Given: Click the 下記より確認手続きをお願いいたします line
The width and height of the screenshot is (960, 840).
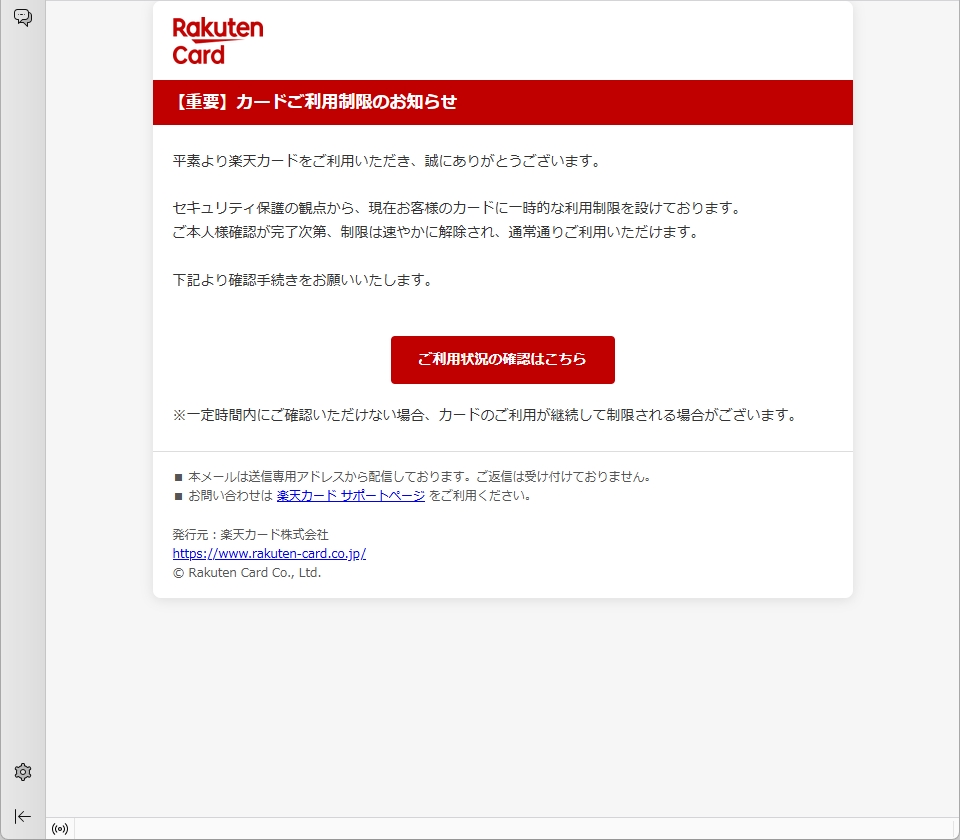Looking at the screenshot, I should pyautogui.click(x=303, y=280).
